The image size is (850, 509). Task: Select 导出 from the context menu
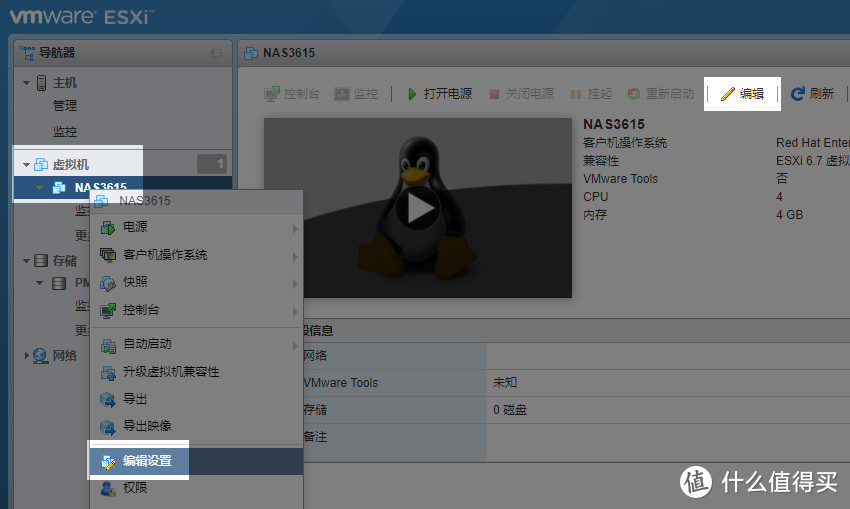coord(135,399)
